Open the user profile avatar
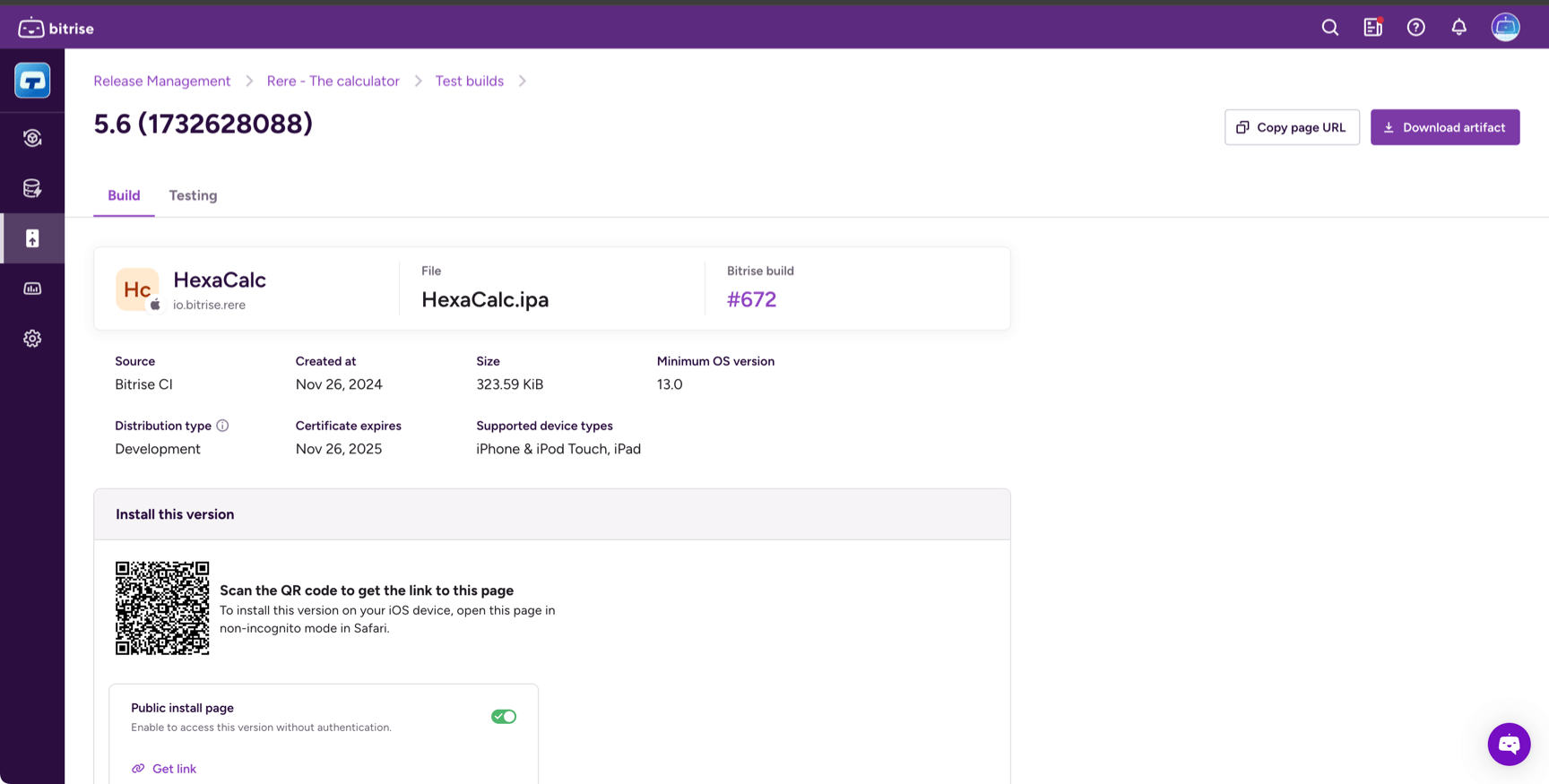Screen dimensions: 1549x784 [x=1506, y=27]
